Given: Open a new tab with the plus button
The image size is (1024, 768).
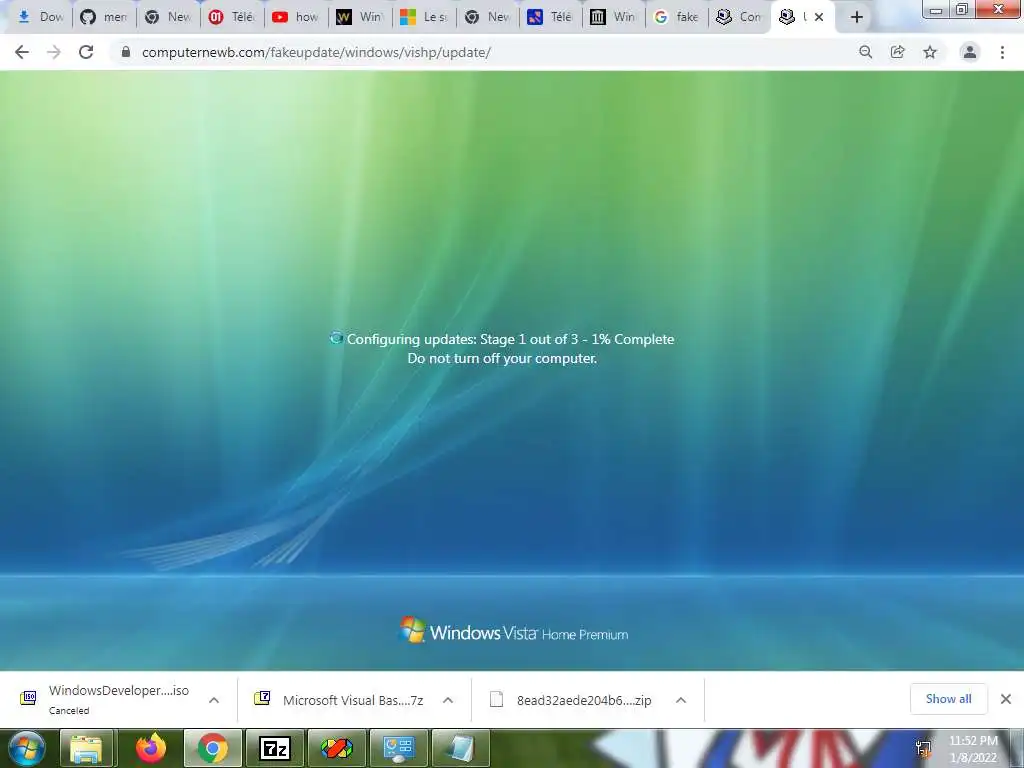Looking at the screenshot, I should [x=857, y=18].
